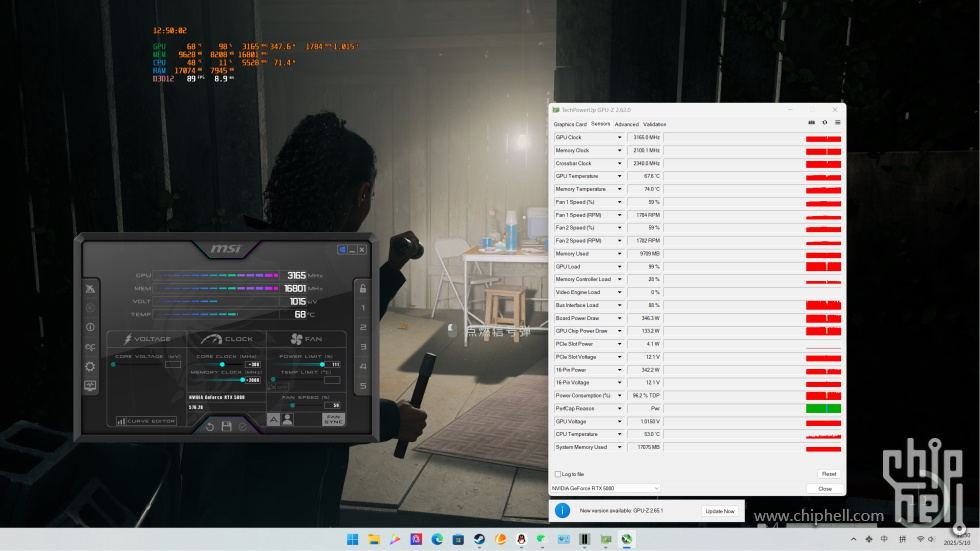This screenshot has width=980, height=551.
Task: Open GPU-Z Advanced tab
Action: click(626, 124)
